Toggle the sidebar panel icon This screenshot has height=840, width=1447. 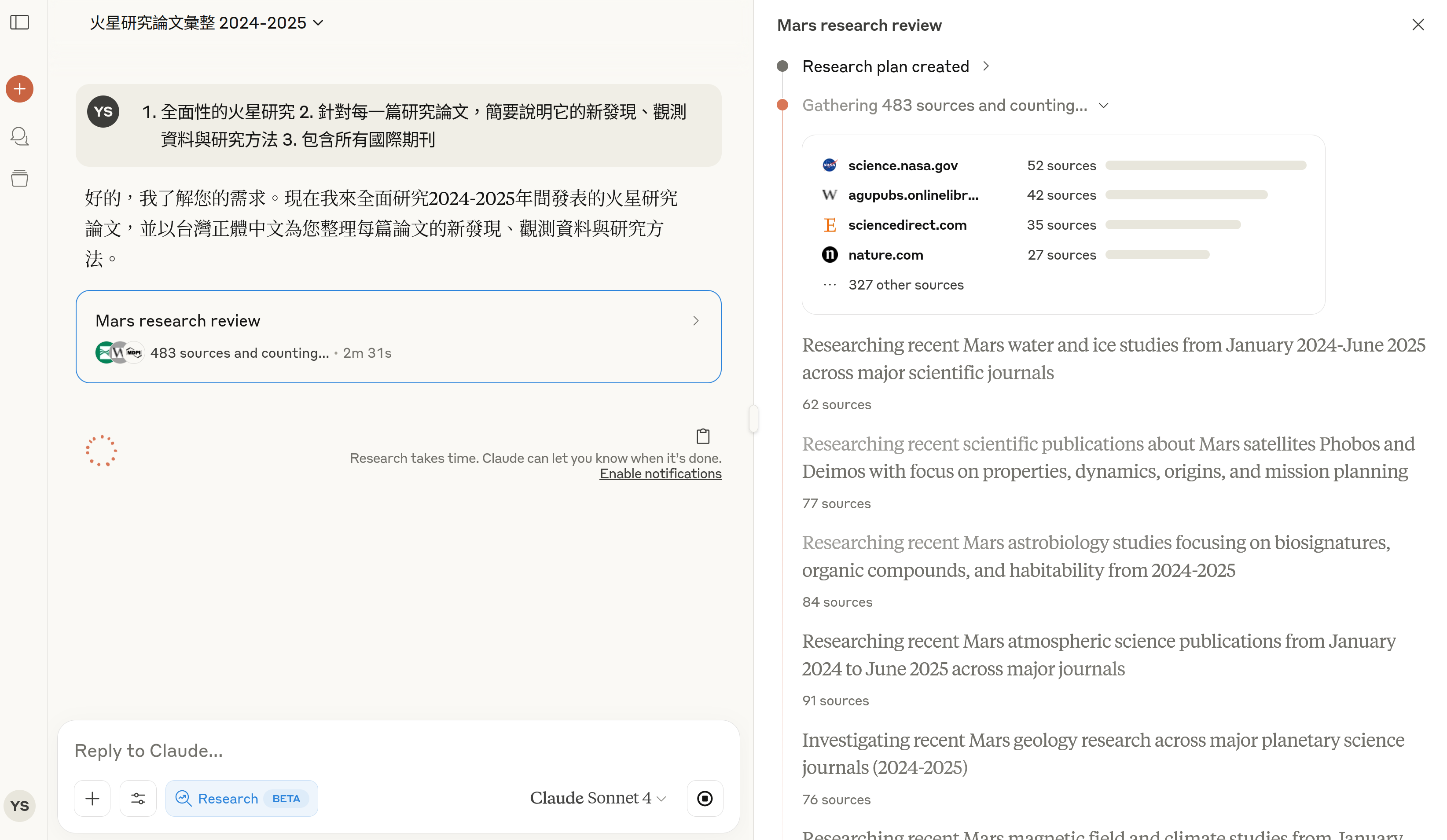[x=19, y=22]
